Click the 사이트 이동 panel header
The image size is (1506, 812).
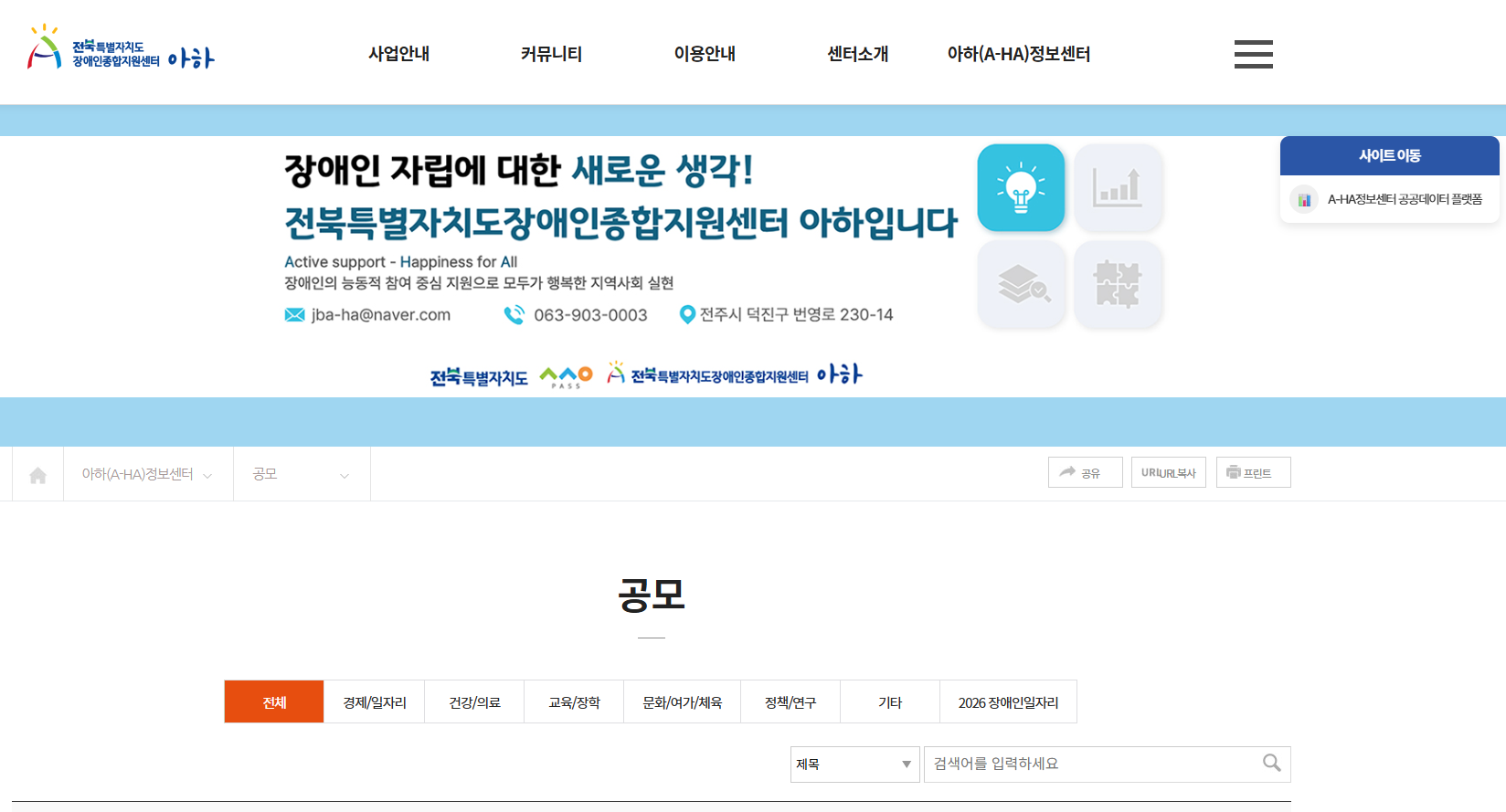(1389, 155)
